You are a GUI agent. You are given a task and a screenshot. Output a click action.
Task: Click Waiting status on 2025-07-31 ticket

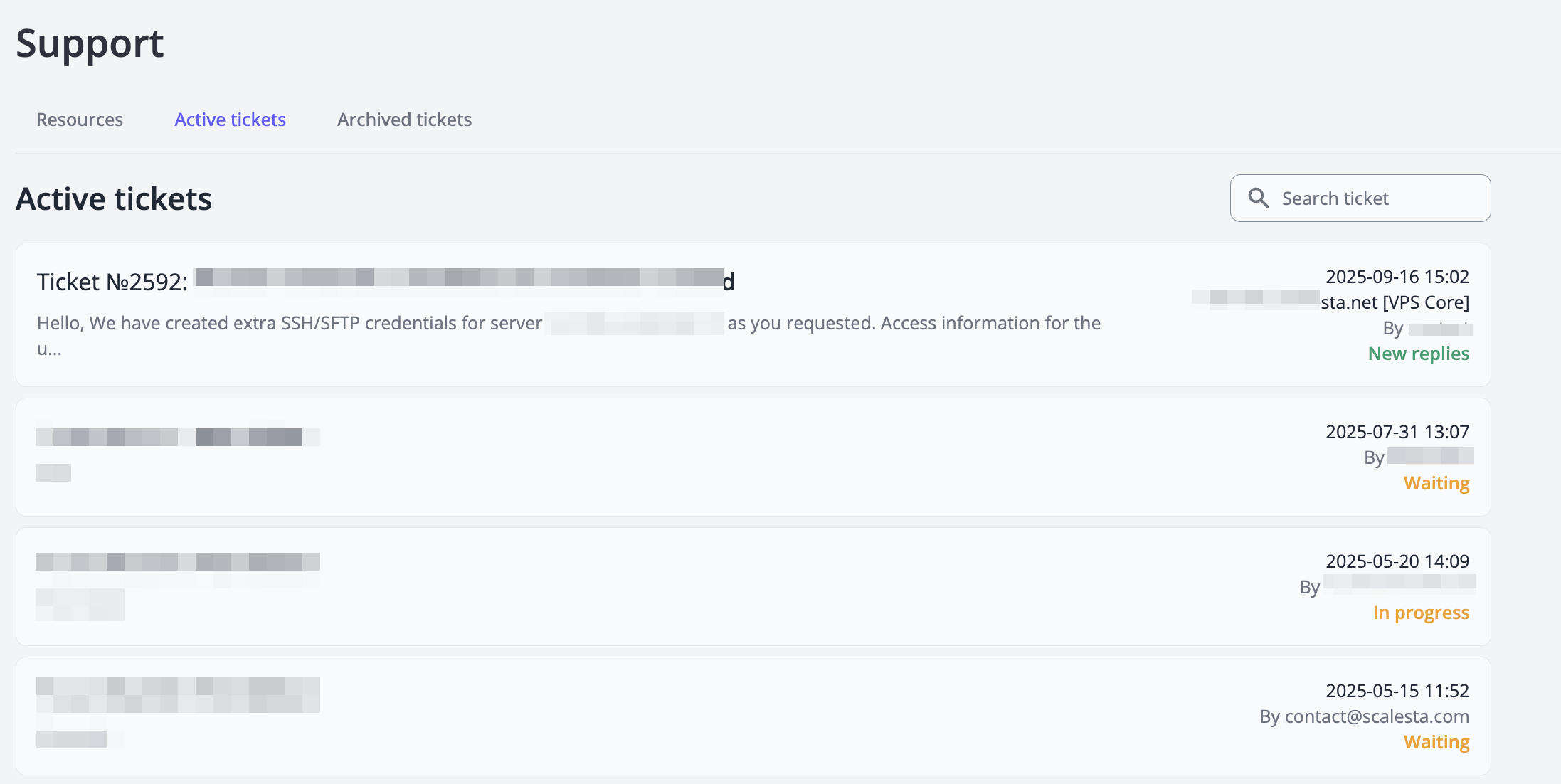[x=1436, y=483]
